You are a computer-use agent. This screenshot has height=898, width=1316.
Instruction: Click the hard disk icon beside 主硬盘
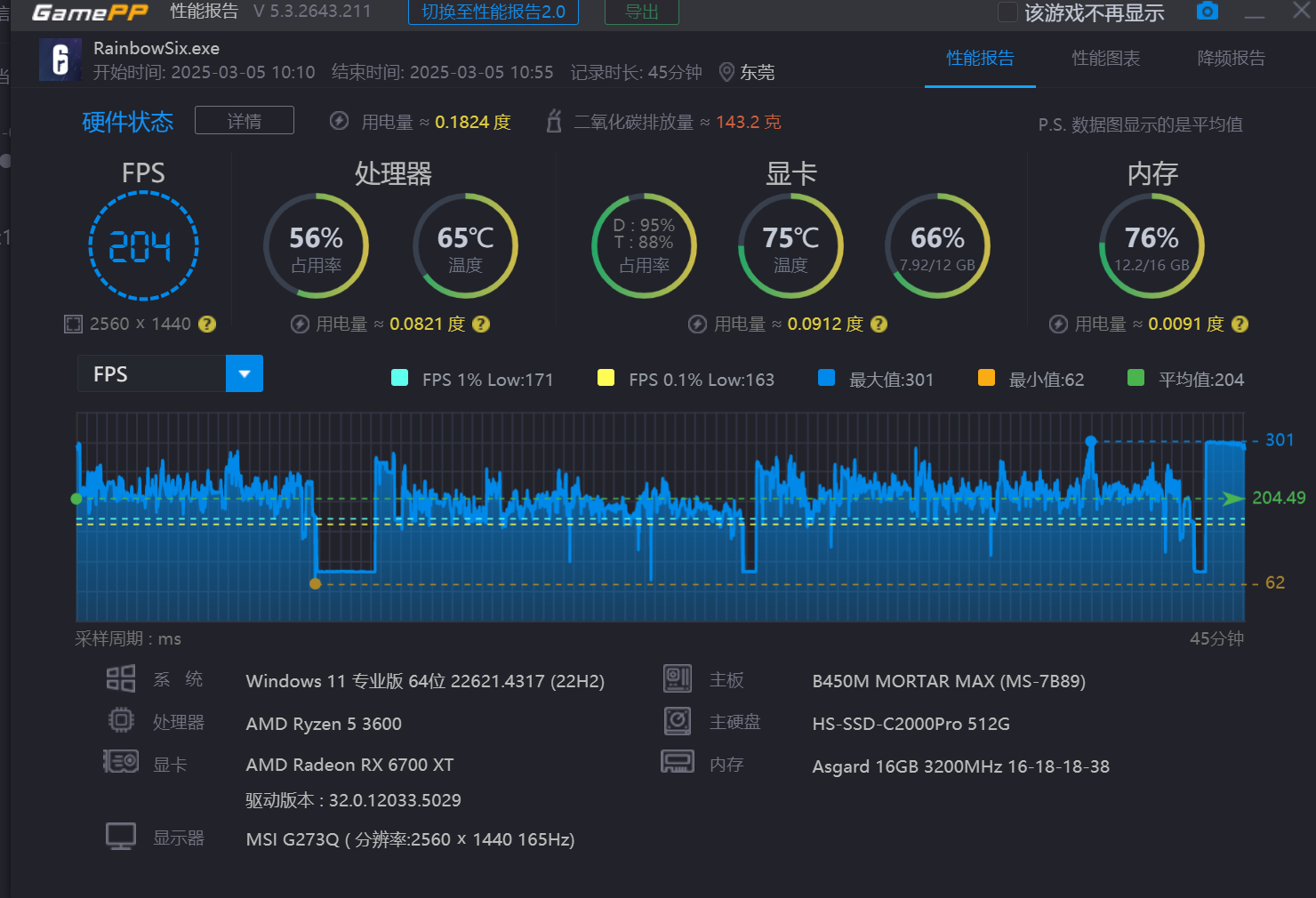tap(678, 720)
